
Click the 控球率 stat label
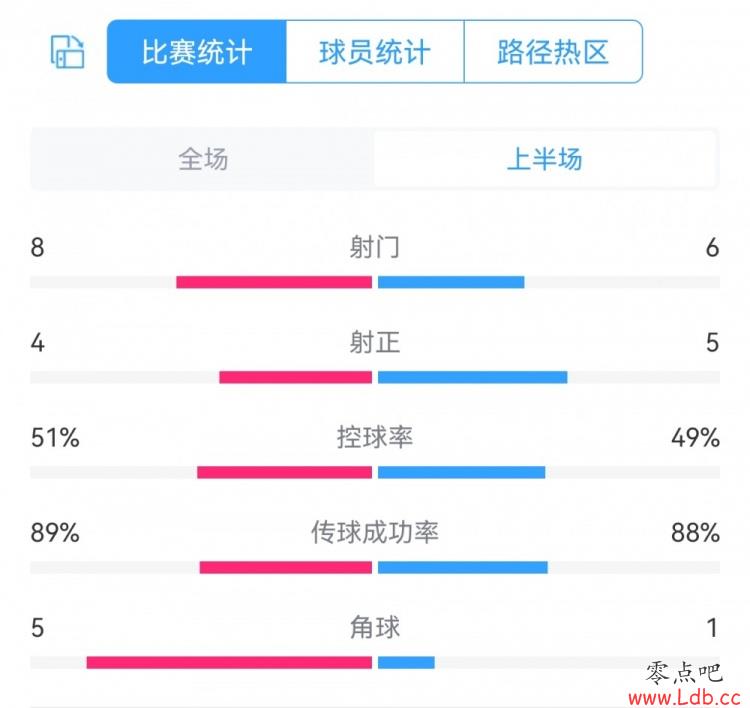[375, 437]
